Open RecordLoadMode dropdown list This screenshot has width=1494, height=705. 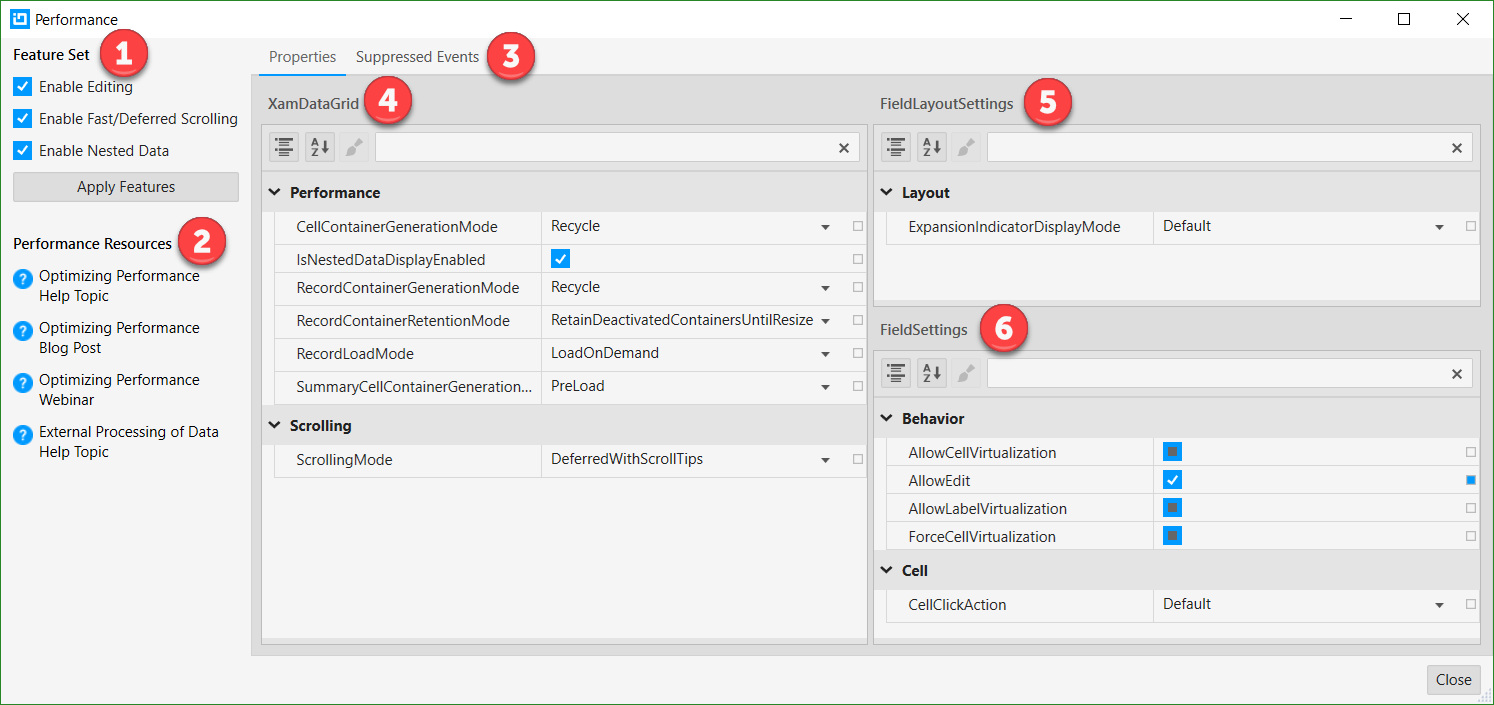coord(825,354)
